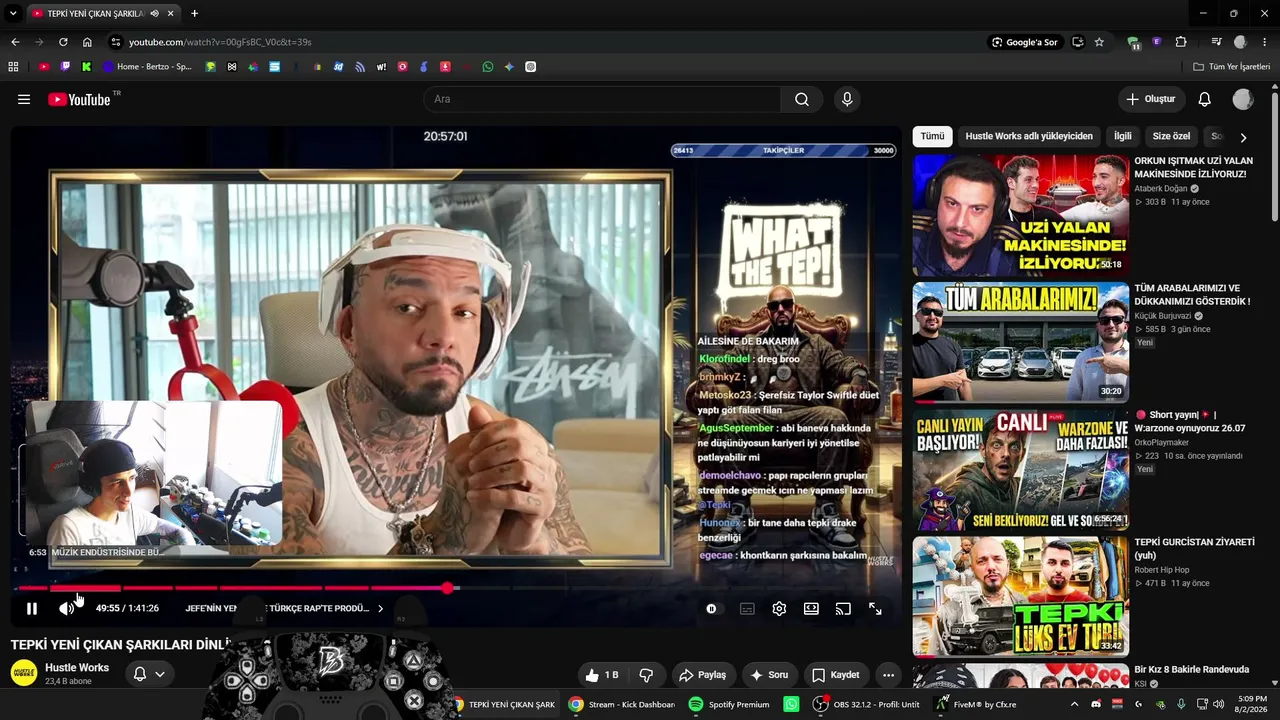Open the player settings gear
This screenshot has height=720, width=1280.
tap(779, 608)
